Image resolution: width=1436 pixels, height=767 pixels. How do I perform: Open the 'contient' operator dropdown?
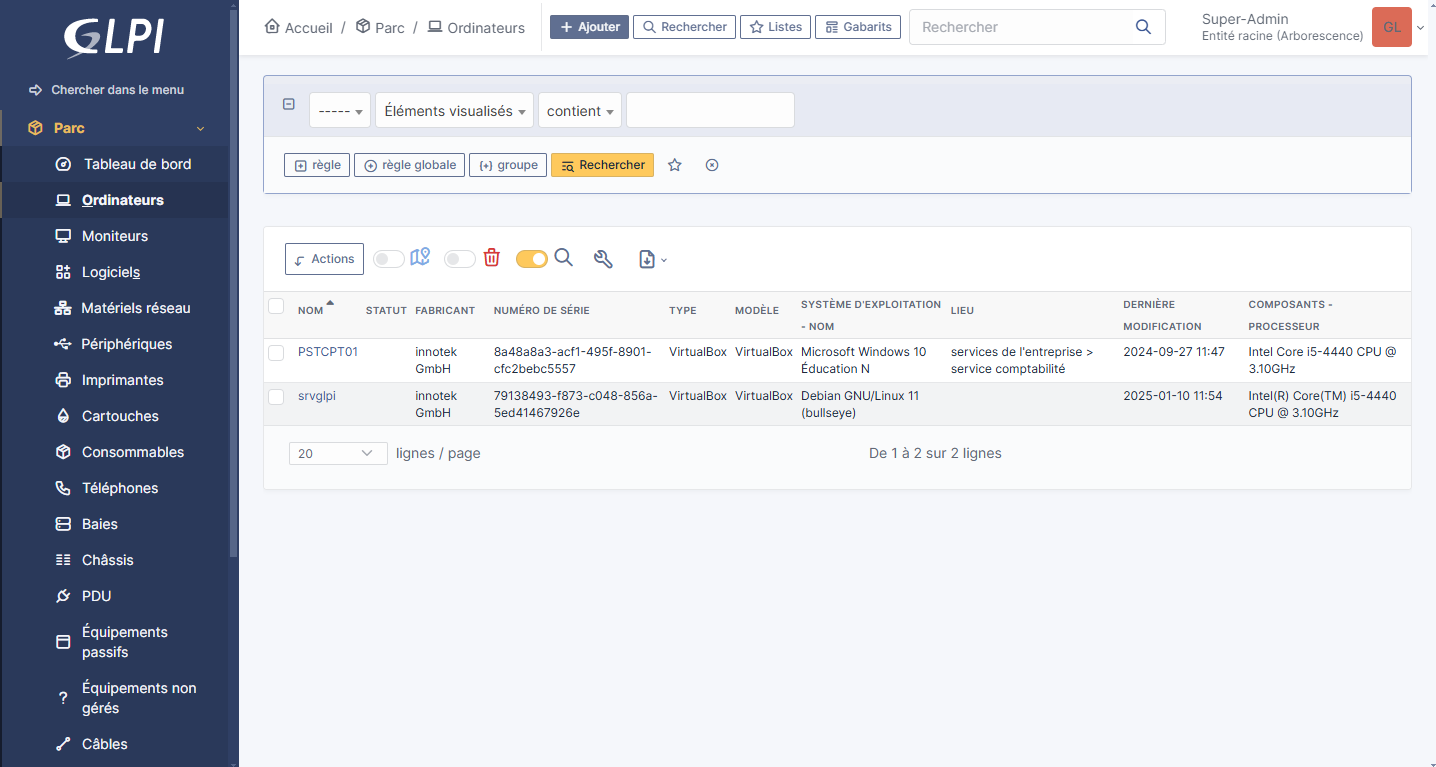click(x=580, y=111)
